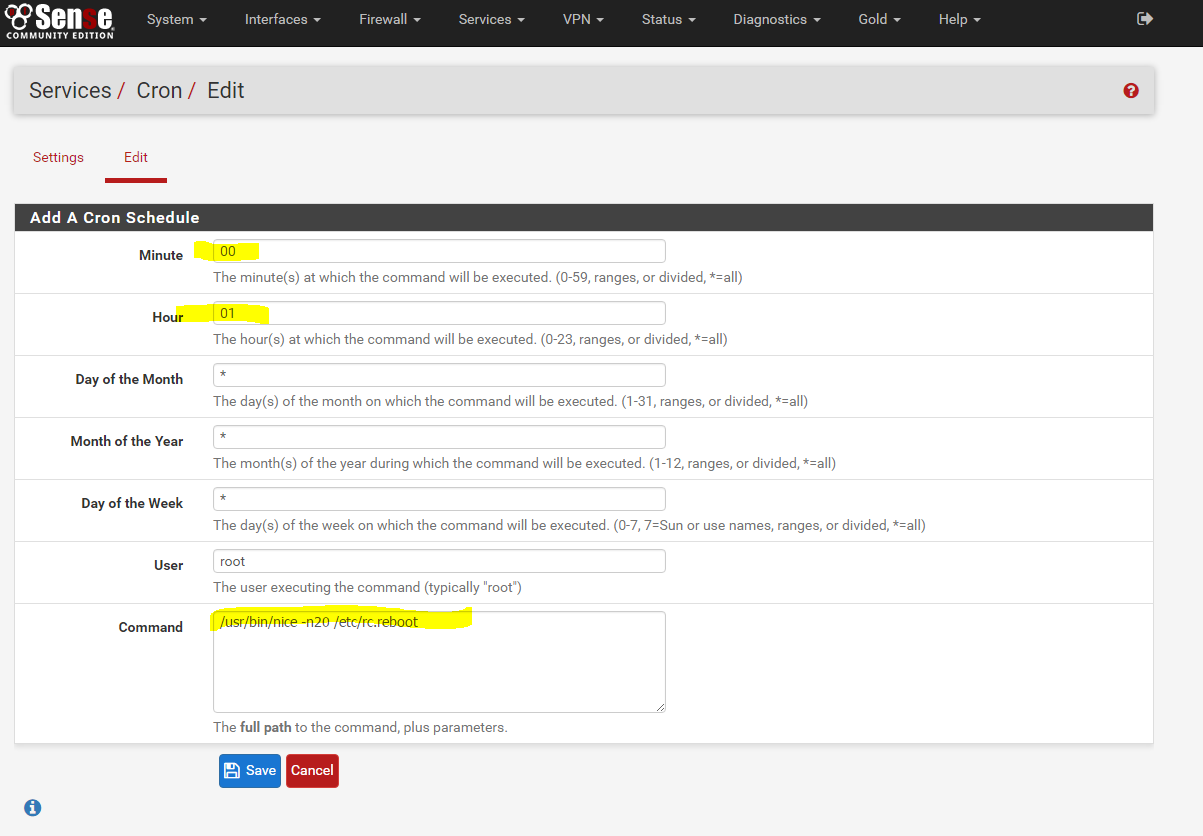Open the VPN dropdown menu
Image resolution: width=1203 pixels, height=836 pixels.
(x=583, y=19)
